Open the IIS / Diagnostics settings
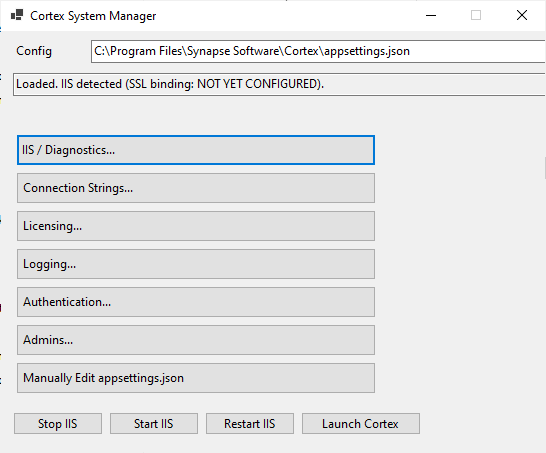The width and height of the screenshot is (546, 453). (196, 150)
